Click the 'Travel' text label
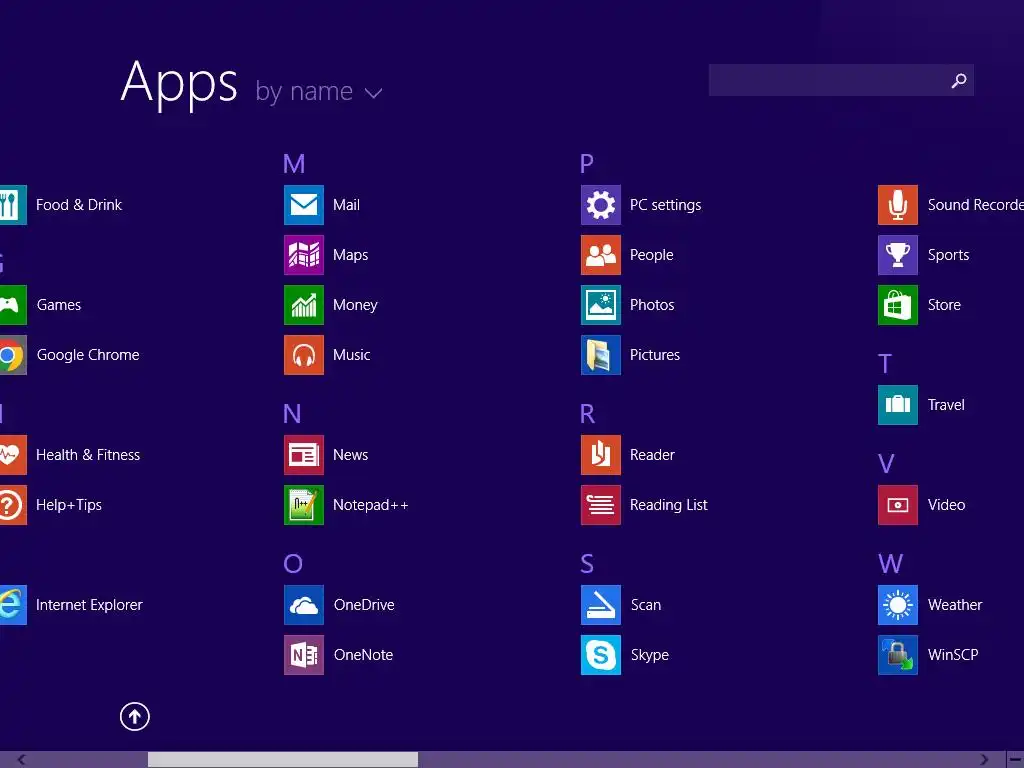 [x=946, y=405]
